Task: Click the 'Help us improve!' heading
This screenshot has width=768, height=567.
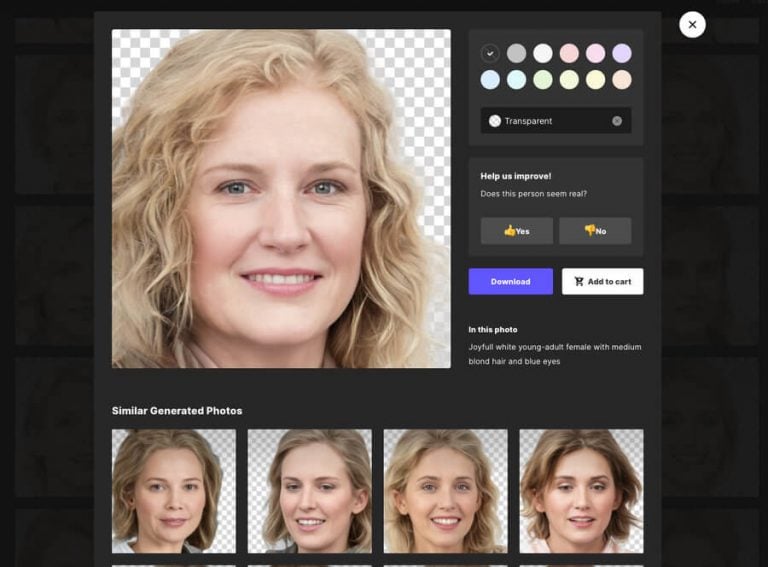Action: click(516, 176)
